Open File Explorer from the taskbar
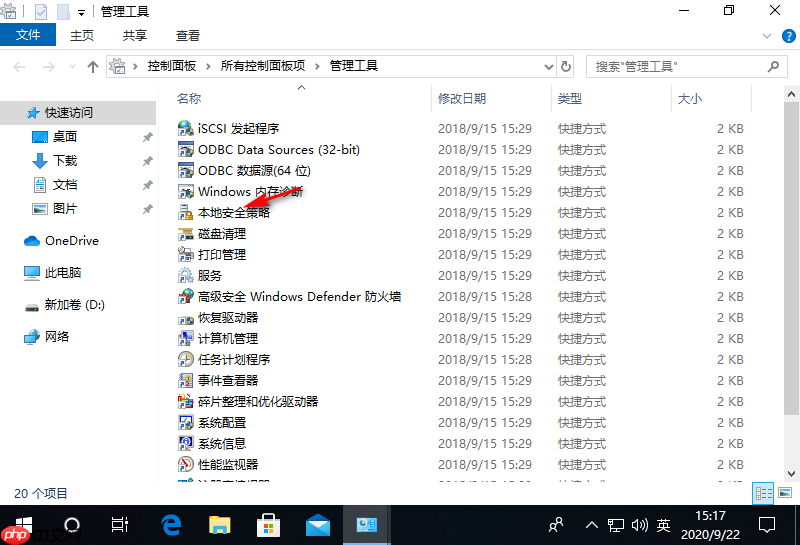800x545 pixels. (x=220, y=525)
